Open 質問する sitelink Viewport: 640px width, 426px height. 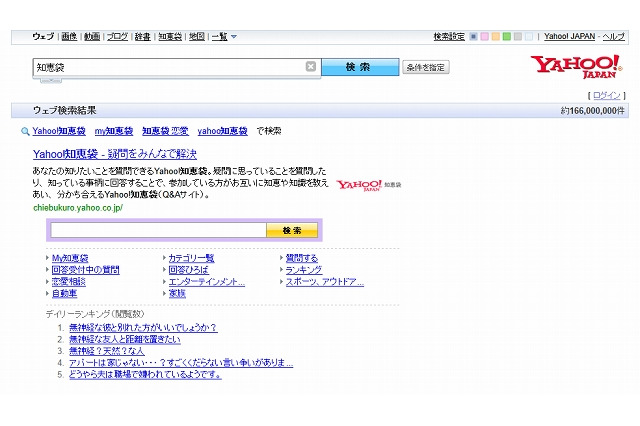[x=302, y=258]
